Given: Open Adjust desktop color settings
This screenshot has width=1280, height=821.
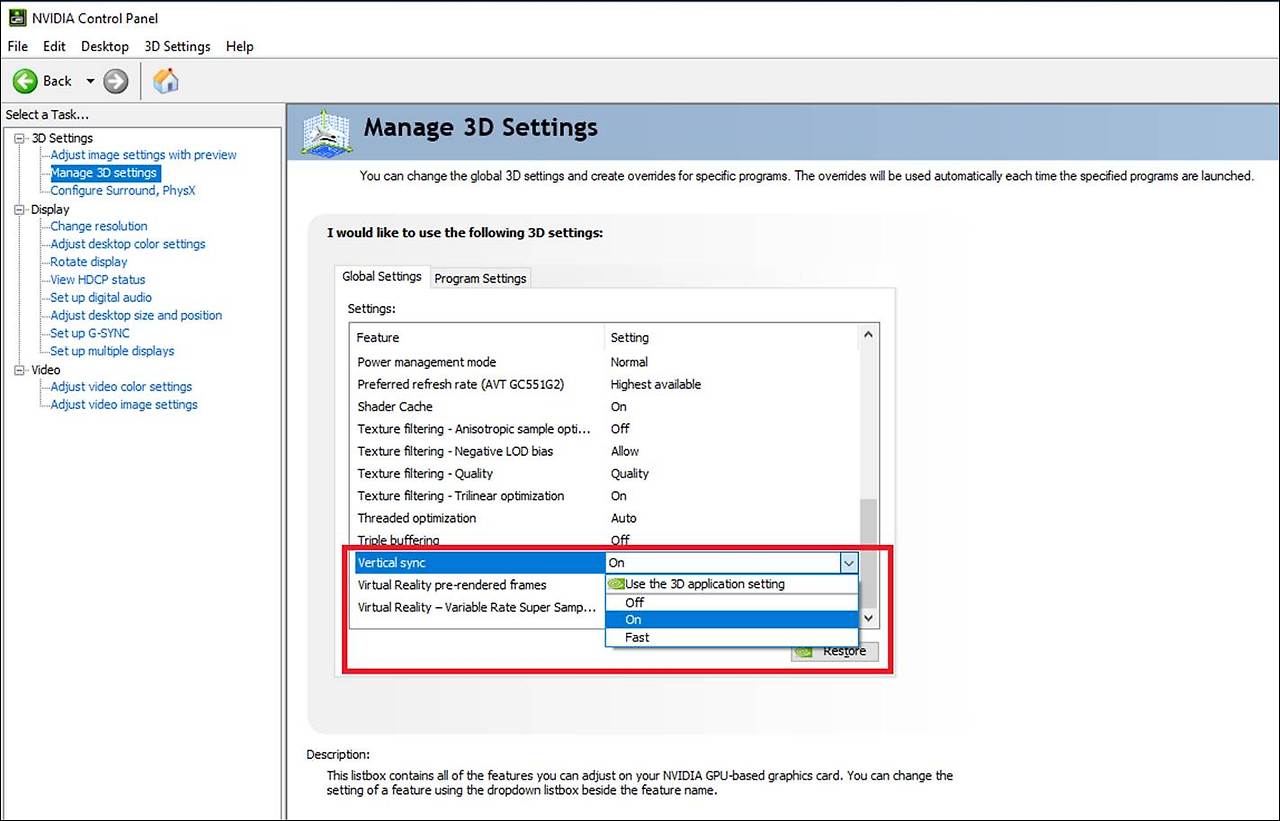Looking at the screenshot, I should [x=128, y=244].
